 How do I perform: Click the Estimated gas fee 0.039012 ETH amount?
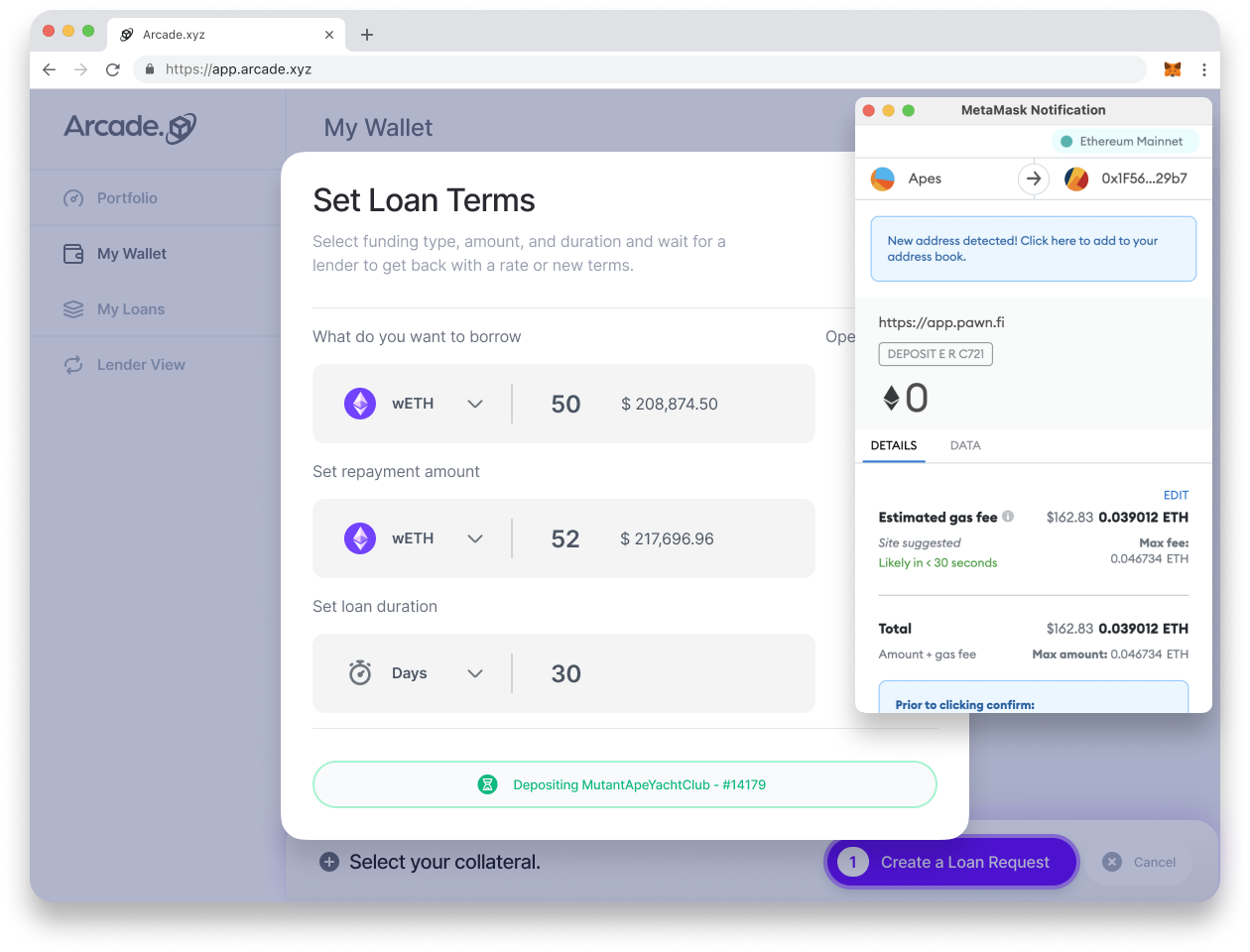tap(1143, 518)
